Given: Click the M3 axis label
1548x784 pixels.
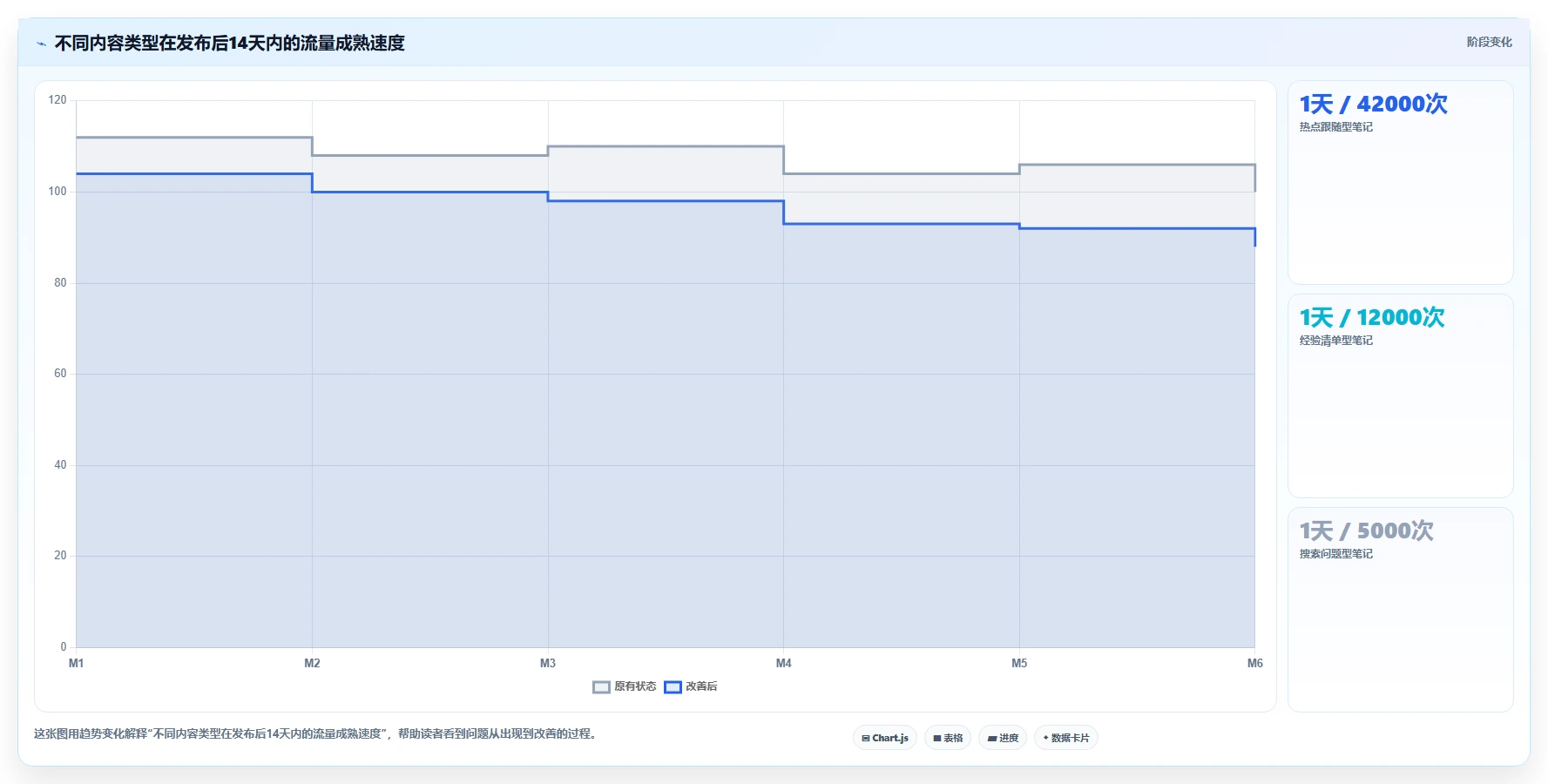Looking at the screenshot, I should click(548, 663).
